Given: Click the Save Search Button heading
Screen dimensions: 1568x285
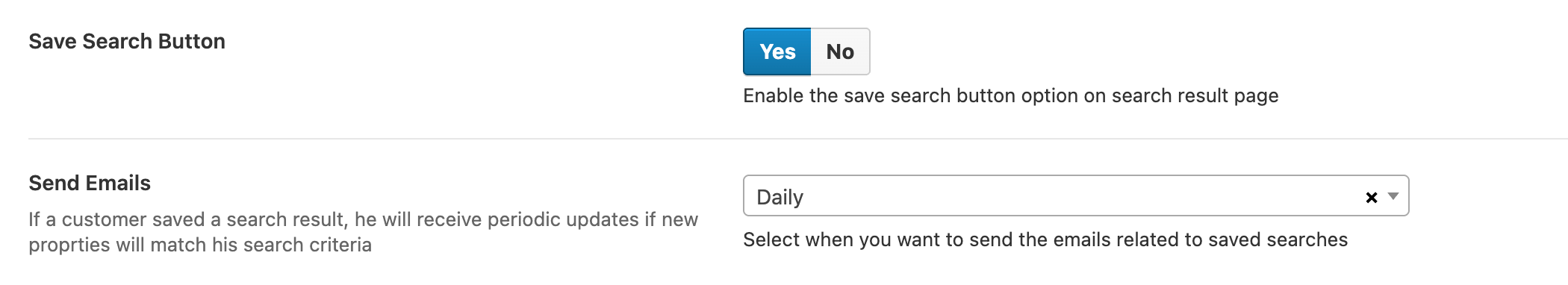Looking at the screenshot, I should (x=127, y=41).
